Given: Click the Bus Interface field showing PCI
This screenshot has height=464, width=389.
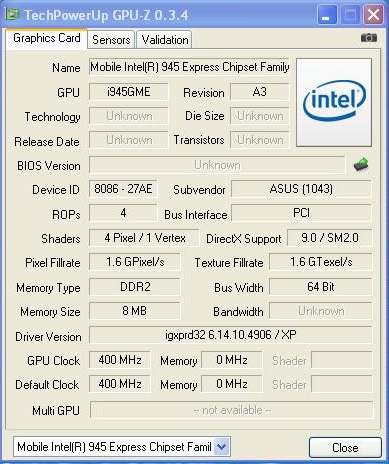Looking at the screenshot, I should click(301, 213).
